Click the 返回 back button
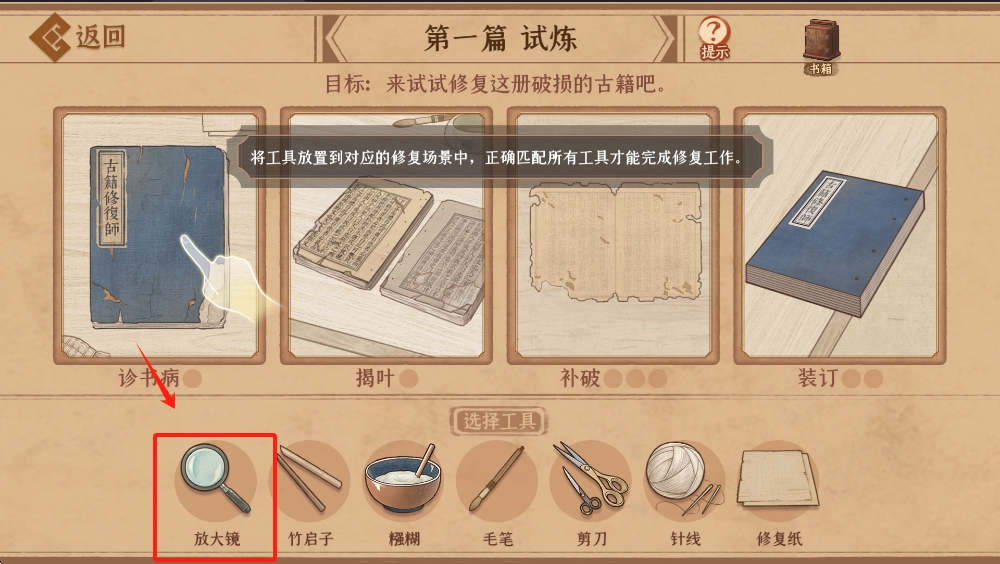Image resolution: width=1000 pixels, height=564 pixels. point(77,37)
